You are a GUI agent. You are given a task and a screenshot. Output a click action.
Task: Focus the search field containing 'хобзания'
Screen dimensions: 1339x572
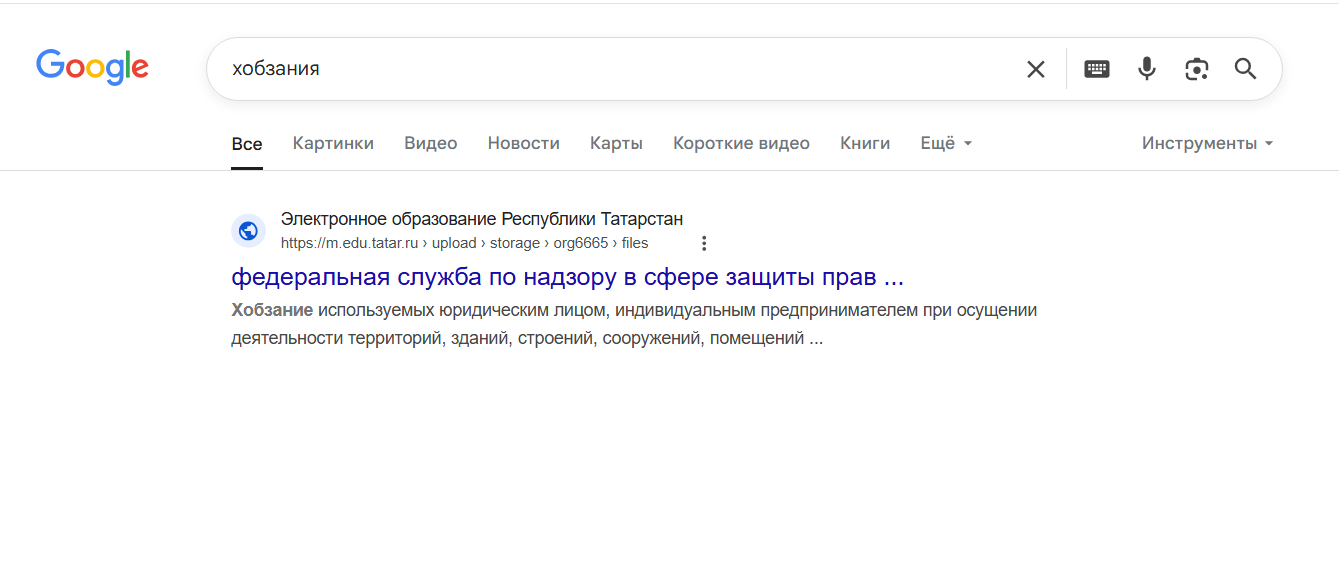coord(600,69)
